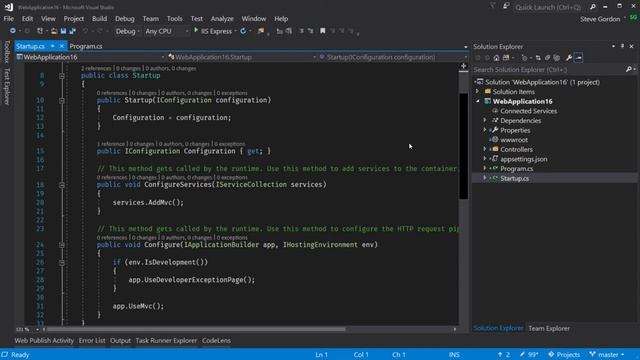Screen dimensions: 640x360
Task: Click the Save All toolbar icon
Action: click(73, 31)
